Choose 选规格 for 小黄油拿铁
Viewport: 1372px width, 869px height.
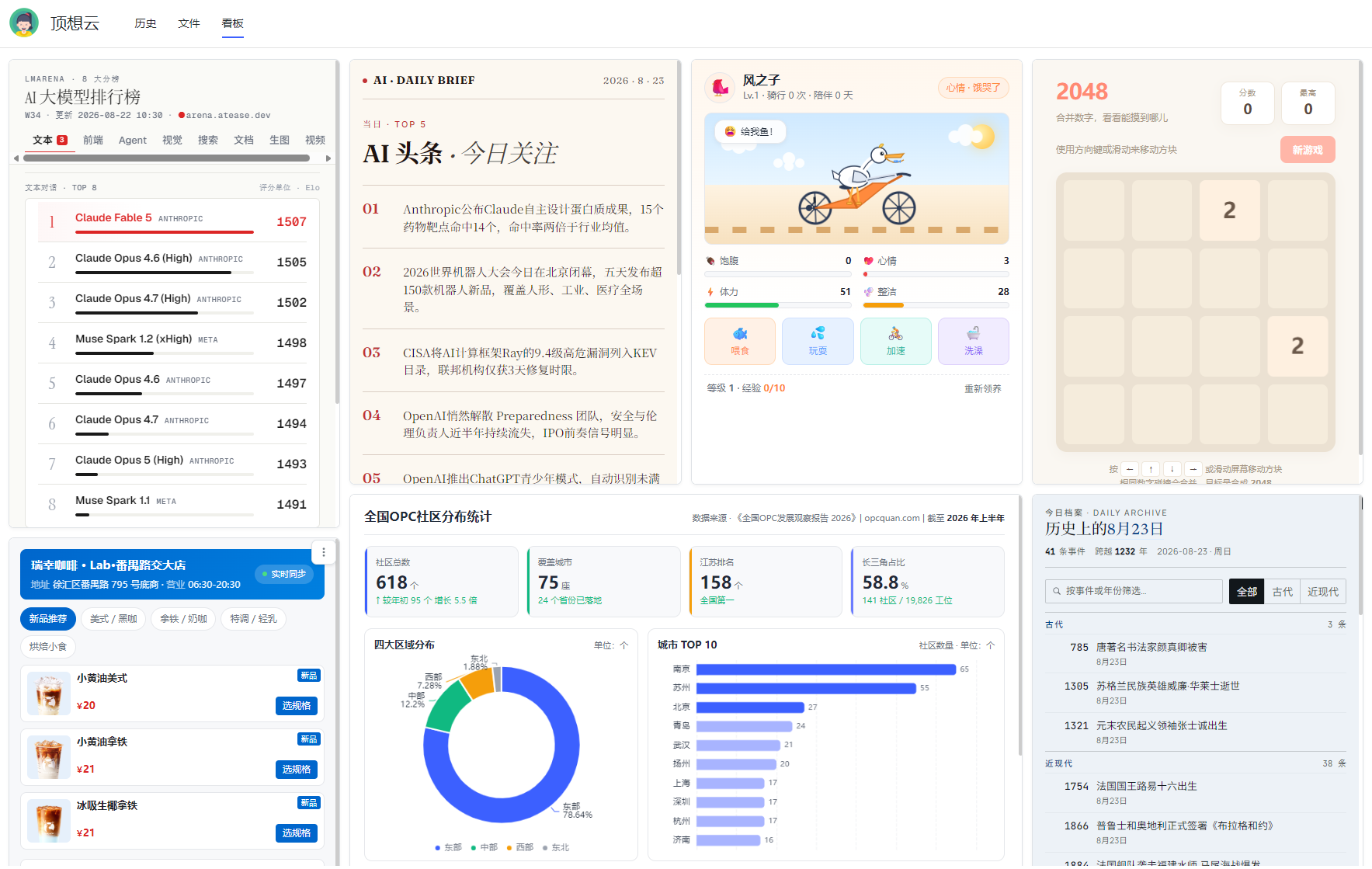(x=297, y=770)
